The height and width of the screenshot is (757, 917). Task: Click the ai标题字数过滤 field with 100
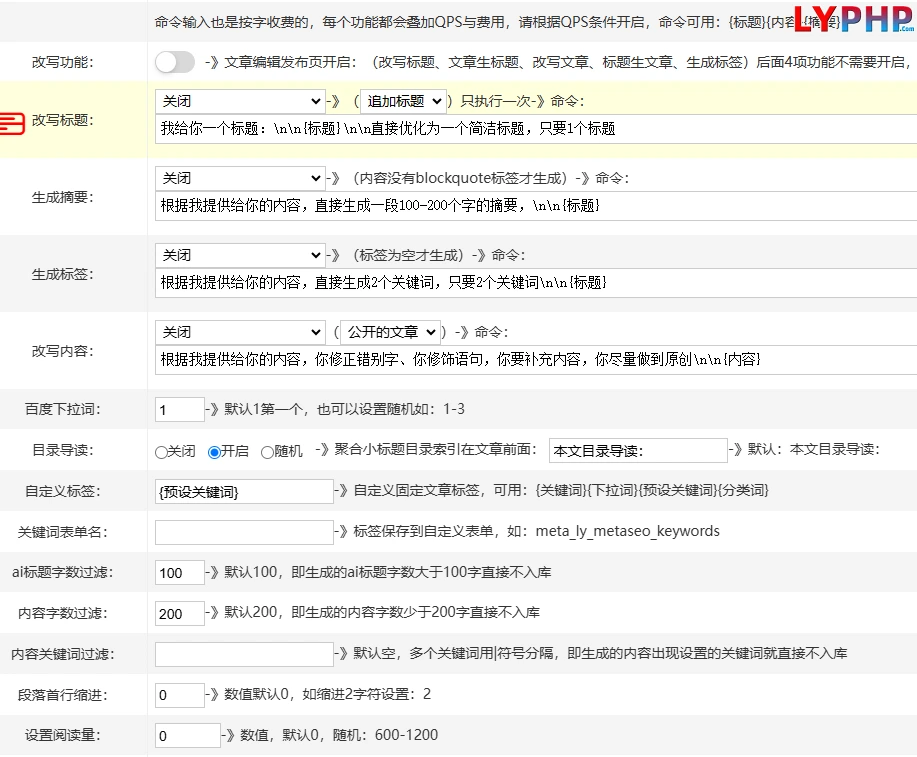tap(180, 573)
